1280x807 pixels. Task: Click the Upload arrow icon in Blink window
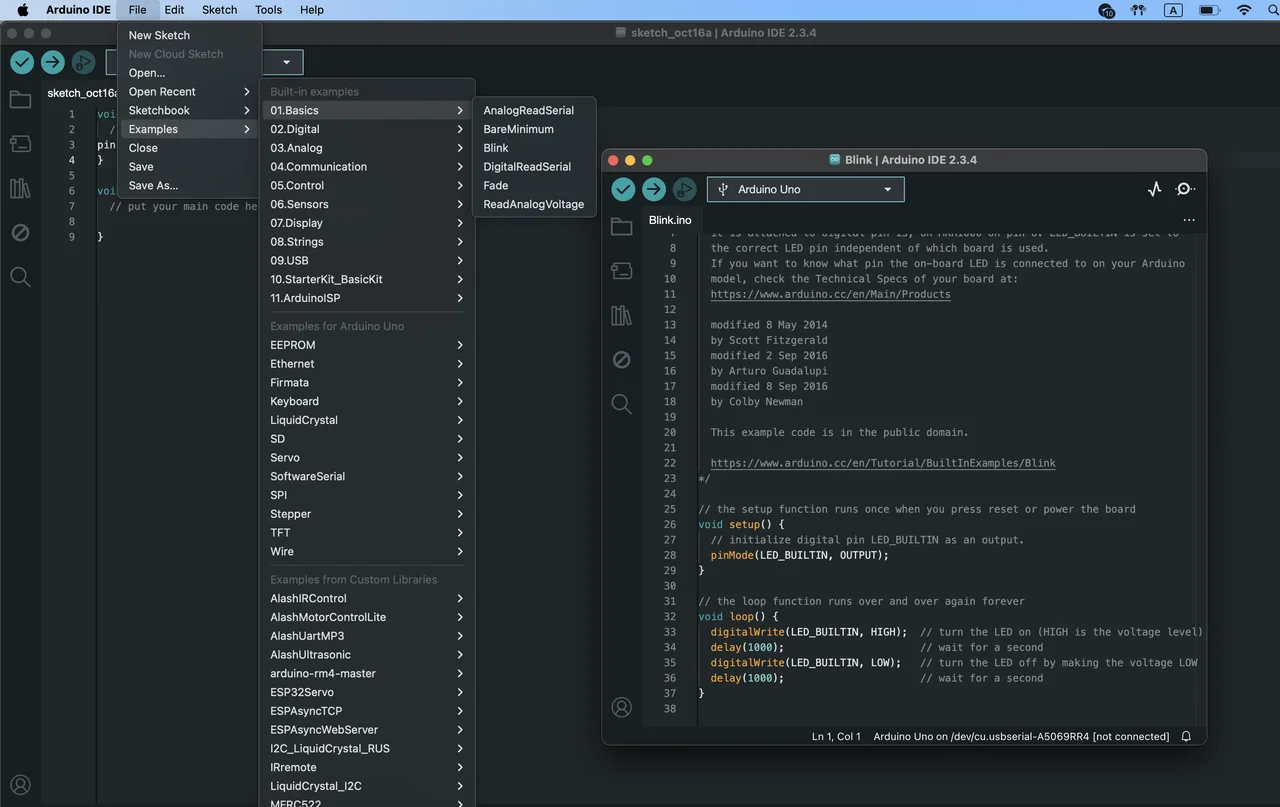coord(654,189)
